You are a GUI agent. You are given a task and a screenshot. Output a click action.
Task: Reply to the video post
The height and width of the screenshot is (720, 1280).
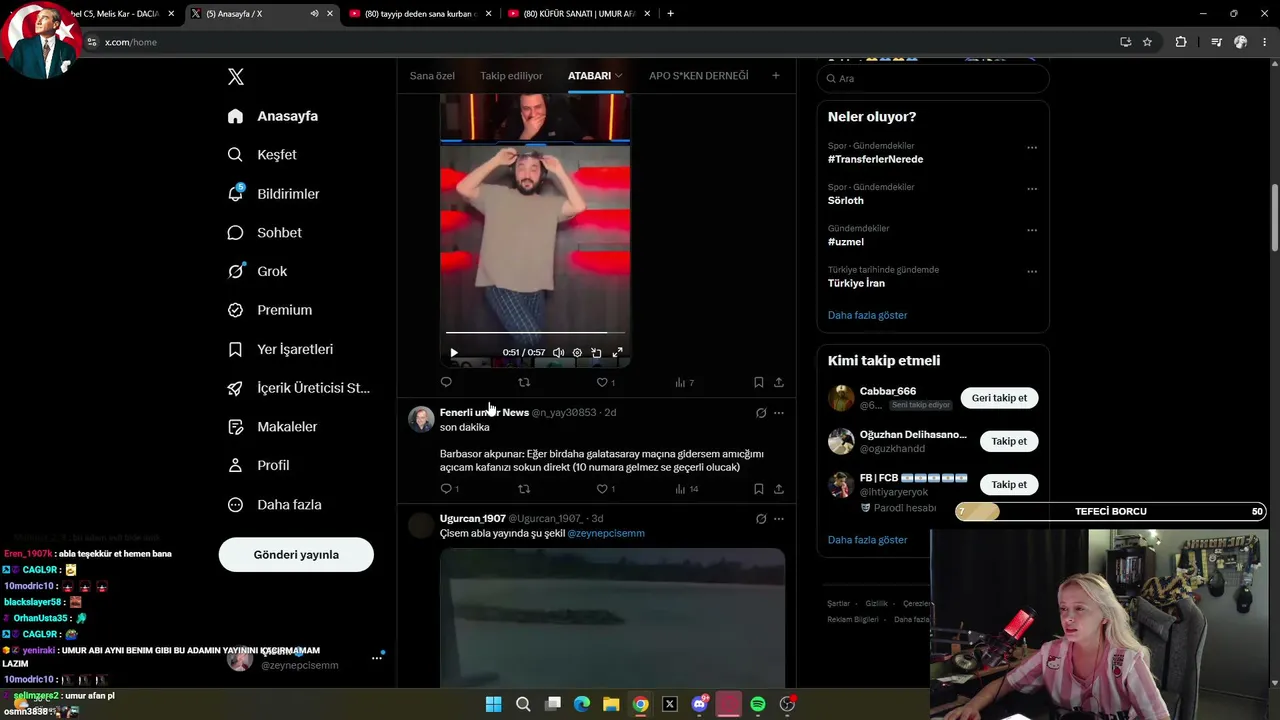tap(446, 382)
